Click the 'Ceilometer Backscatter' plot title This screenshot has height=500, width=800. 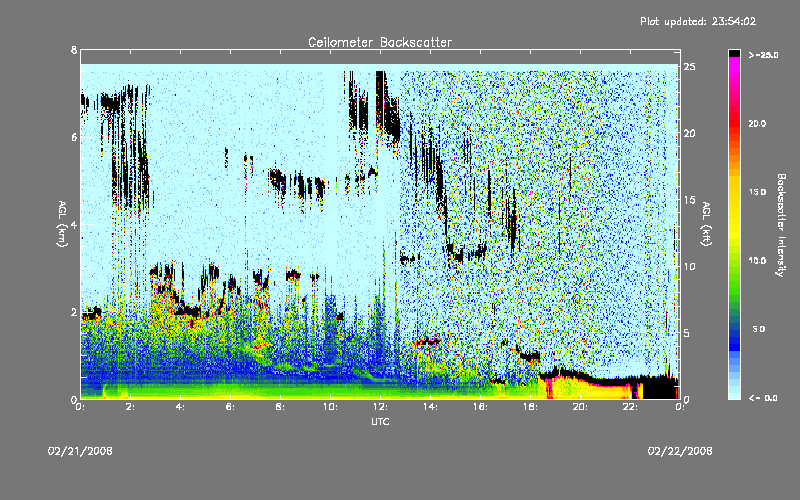tap(380, 42)
